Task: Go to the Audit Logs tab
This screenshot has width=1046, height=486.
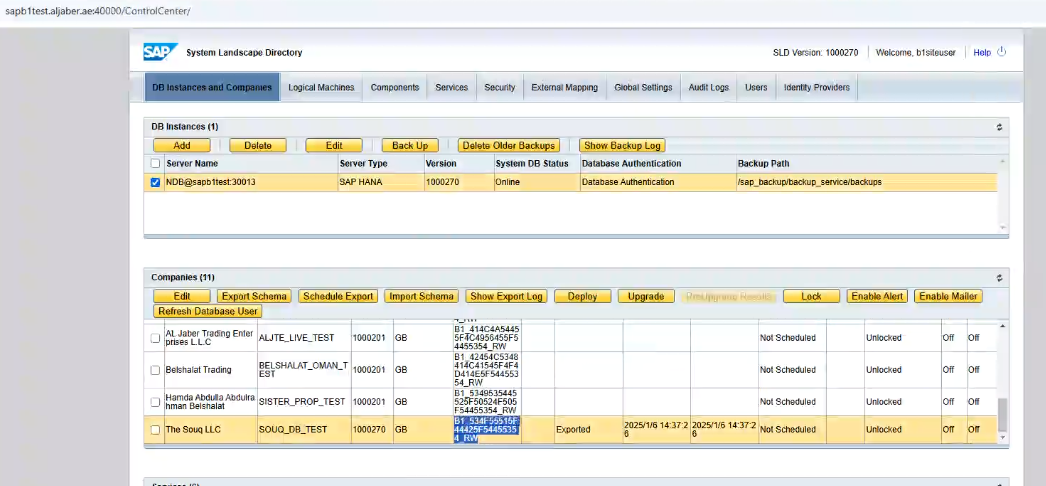Action: tap(709, 88)
